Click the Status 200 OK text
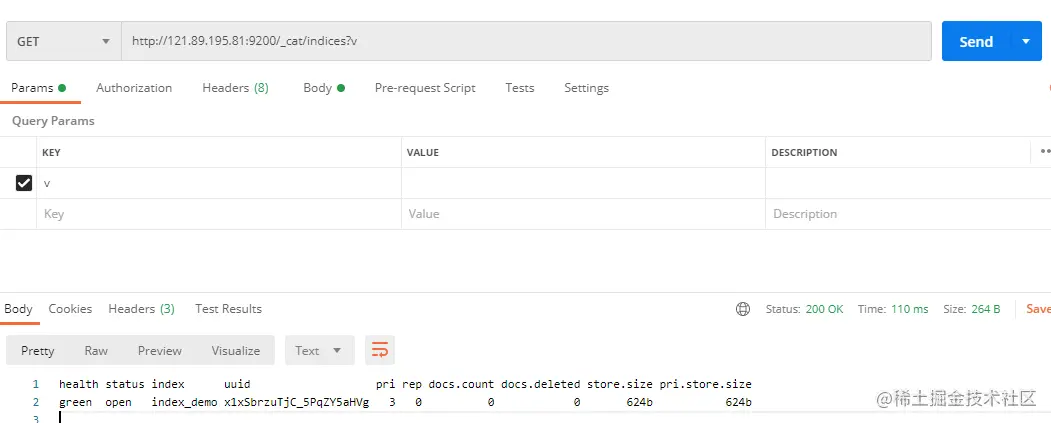Image resolution: width=1051 pixels, height=423 pixels. (804, 309)
